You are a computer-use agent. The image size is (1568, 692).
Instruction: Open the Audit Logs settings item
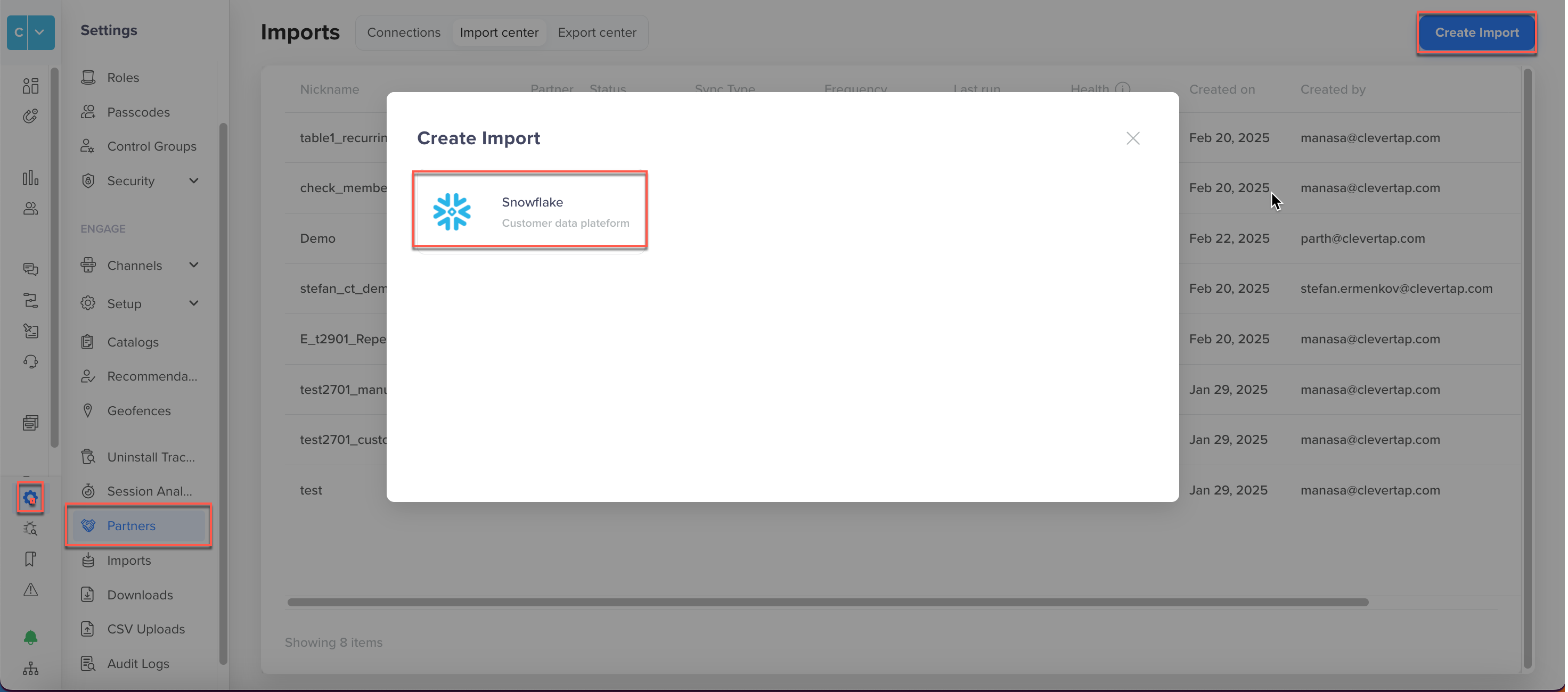137,663
